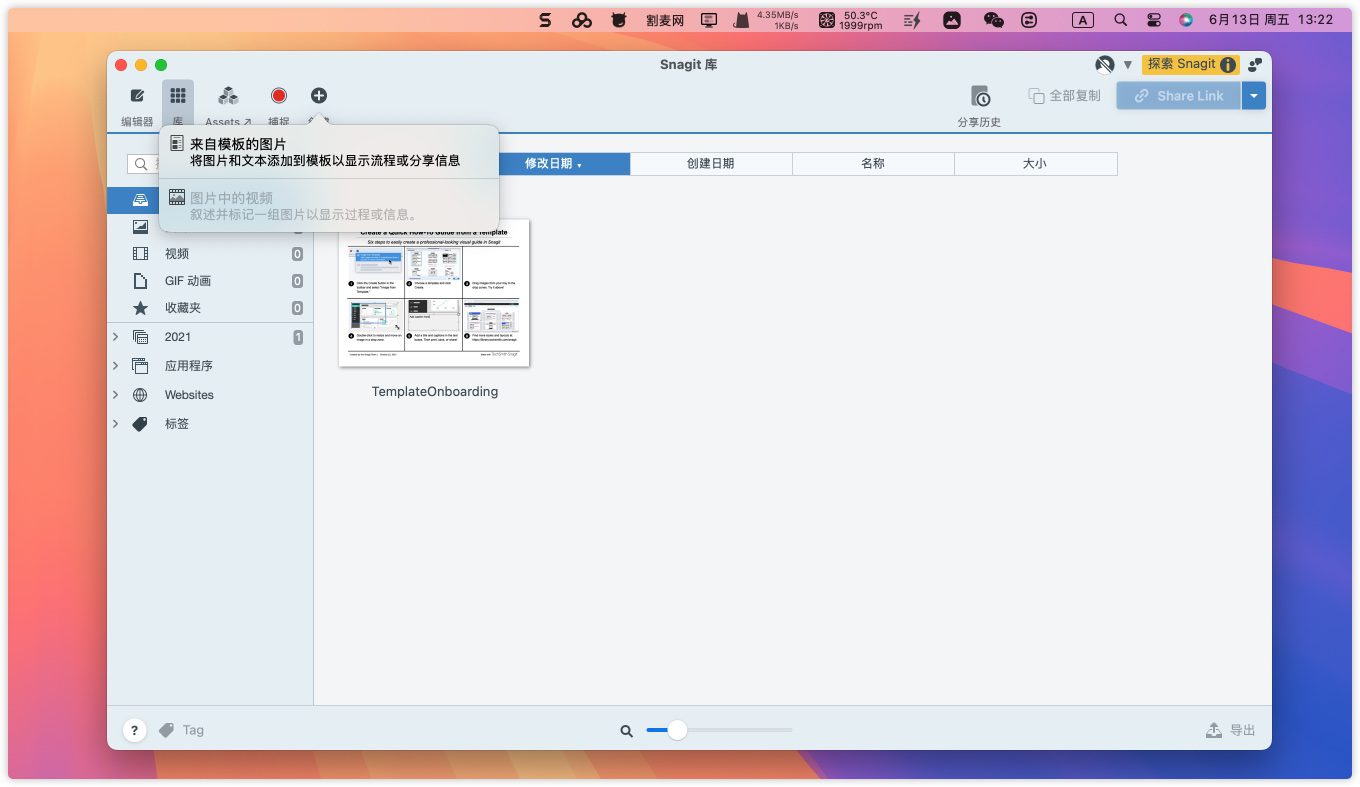The image size is (1360, 787).
Task: Click the 探索 Snagit button
Action: click(1190, 65)
